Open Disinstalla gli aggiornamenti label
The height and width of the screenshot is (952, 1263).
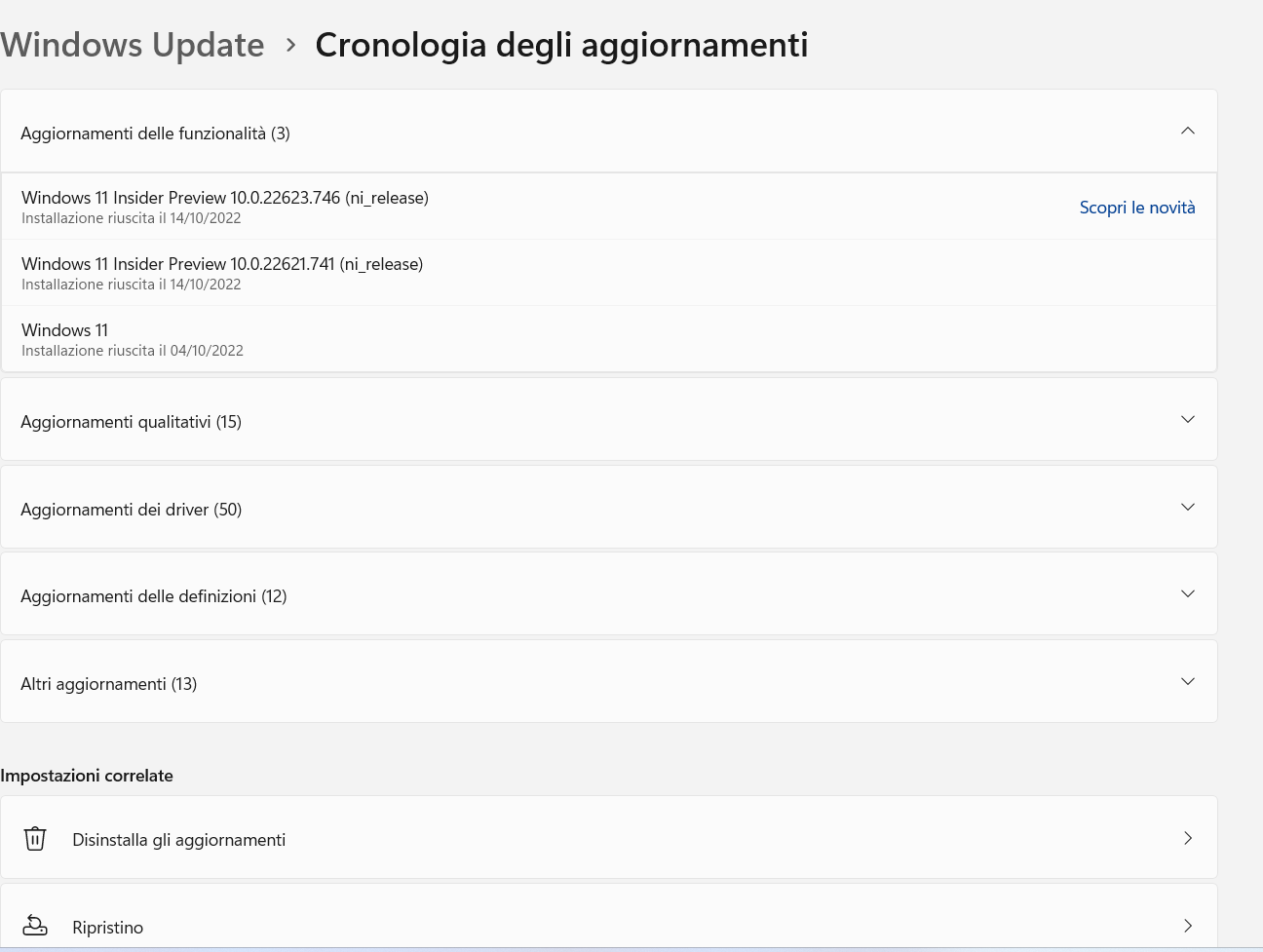(x=179, y=840)
